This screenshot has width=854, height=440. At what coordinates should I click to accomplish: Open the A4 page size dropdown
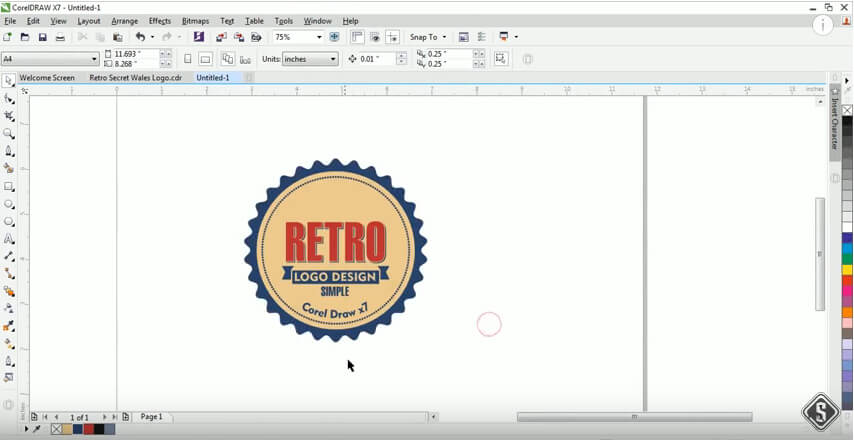pos(94,59)
